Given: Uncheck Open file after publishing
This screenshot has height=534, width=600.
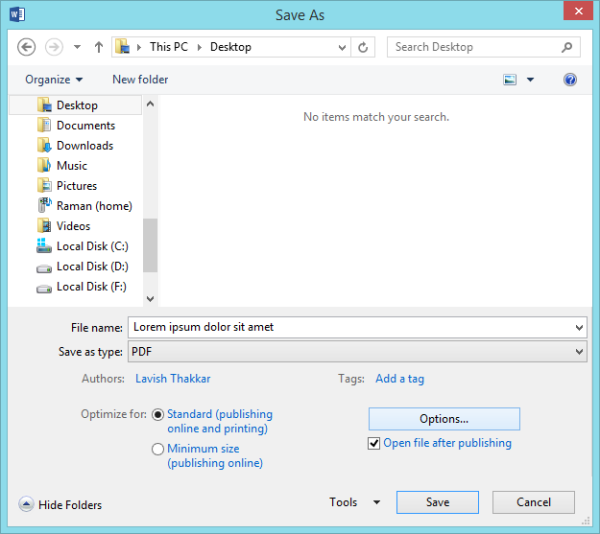Looking at the screenshot, I should pos(374,443).
